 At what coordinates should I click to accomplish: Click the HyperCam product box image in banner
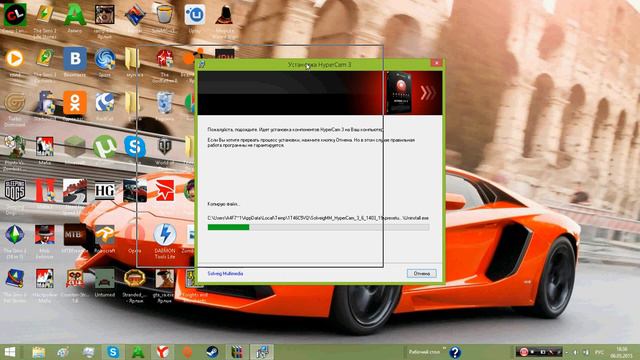[399, 93]
